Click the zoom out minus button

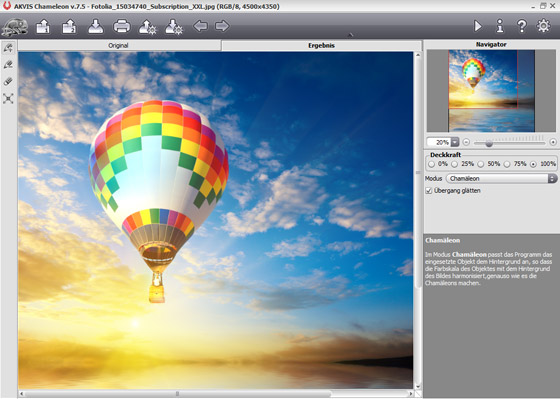coord(466,142)
